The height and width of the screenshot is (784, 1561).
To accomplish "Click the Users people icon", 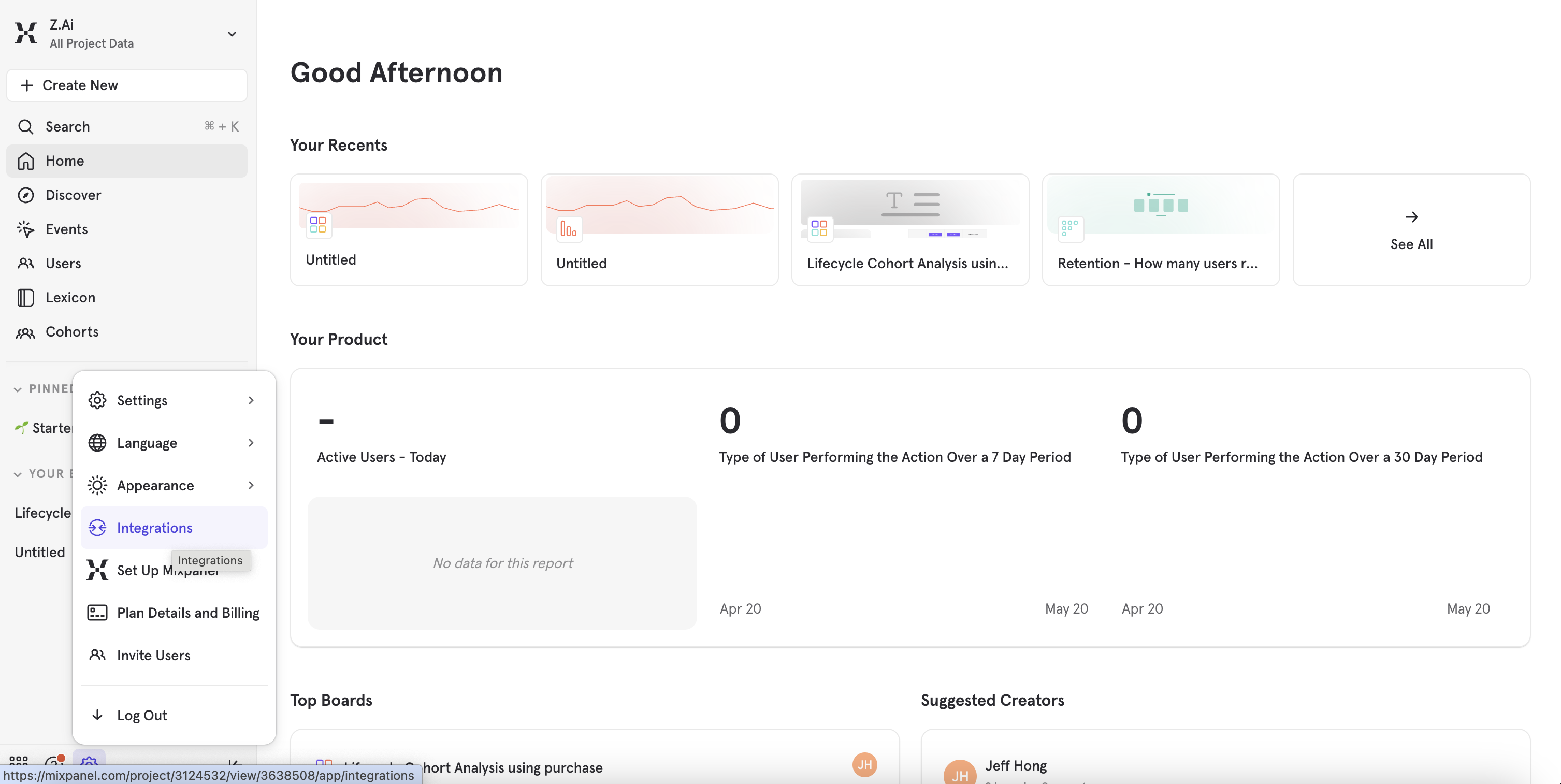I will [x=25, y=263].
